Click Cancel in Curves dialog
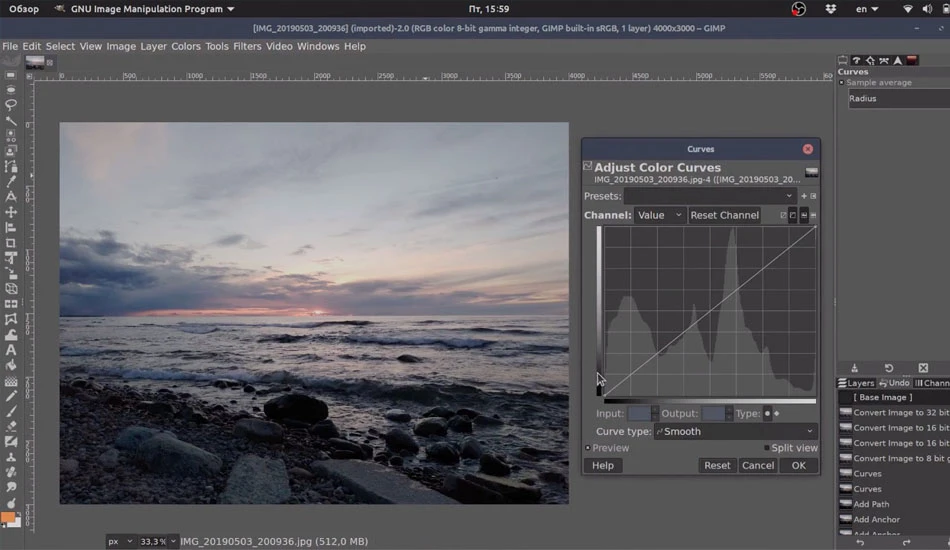950x550 pixels. 758,466
